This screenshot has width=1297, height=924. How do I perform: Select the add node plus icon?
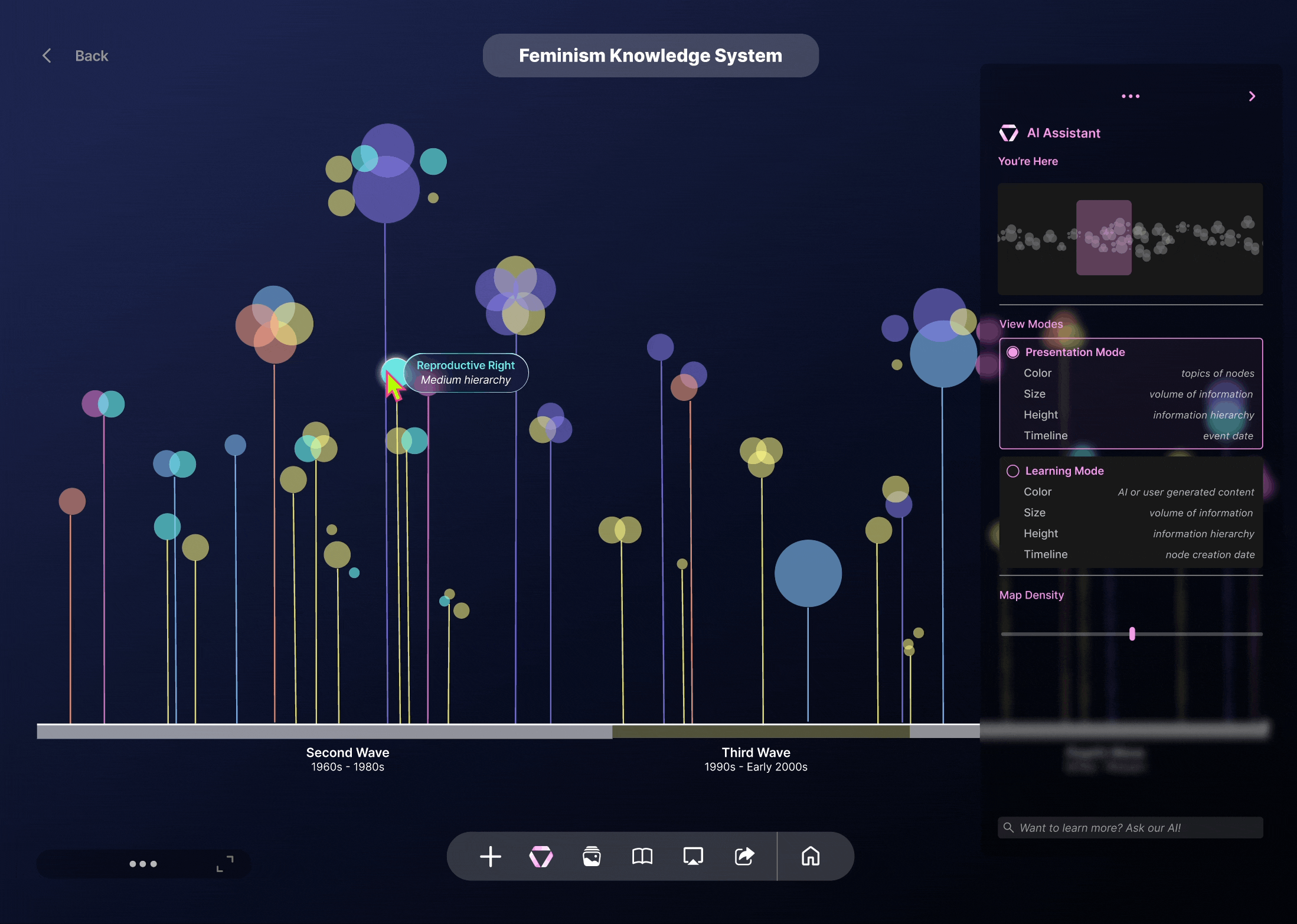tap(490, 856)
